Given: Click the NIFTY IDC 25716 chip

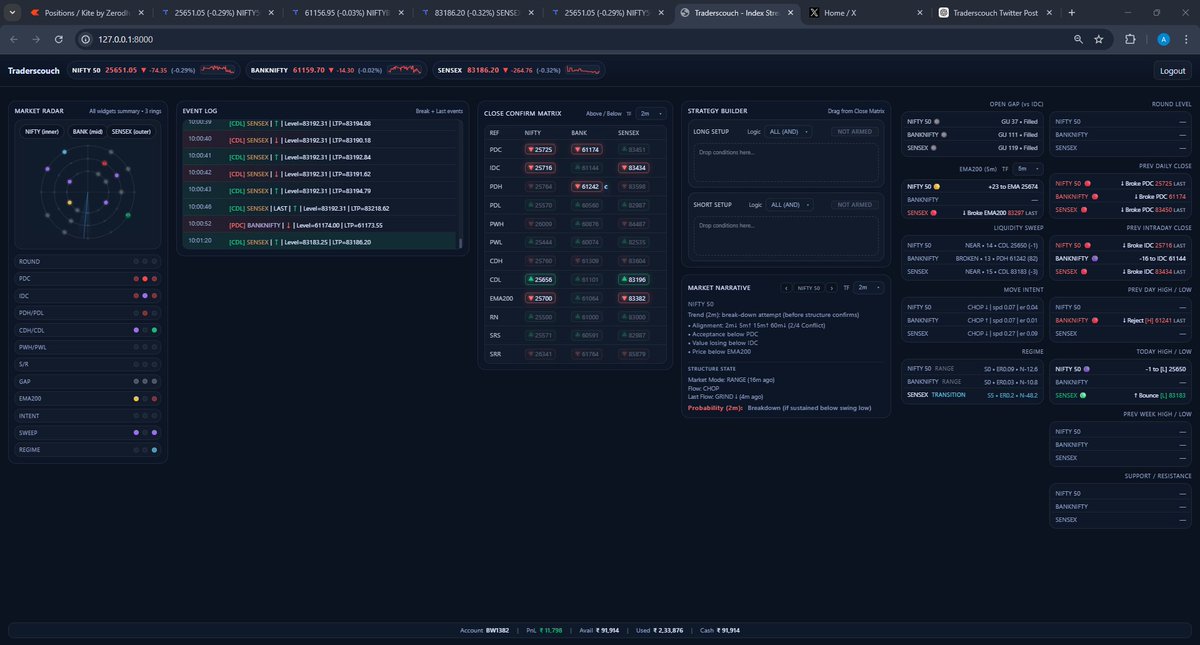Looking at the screenshot, I should (x=538, y=167).
